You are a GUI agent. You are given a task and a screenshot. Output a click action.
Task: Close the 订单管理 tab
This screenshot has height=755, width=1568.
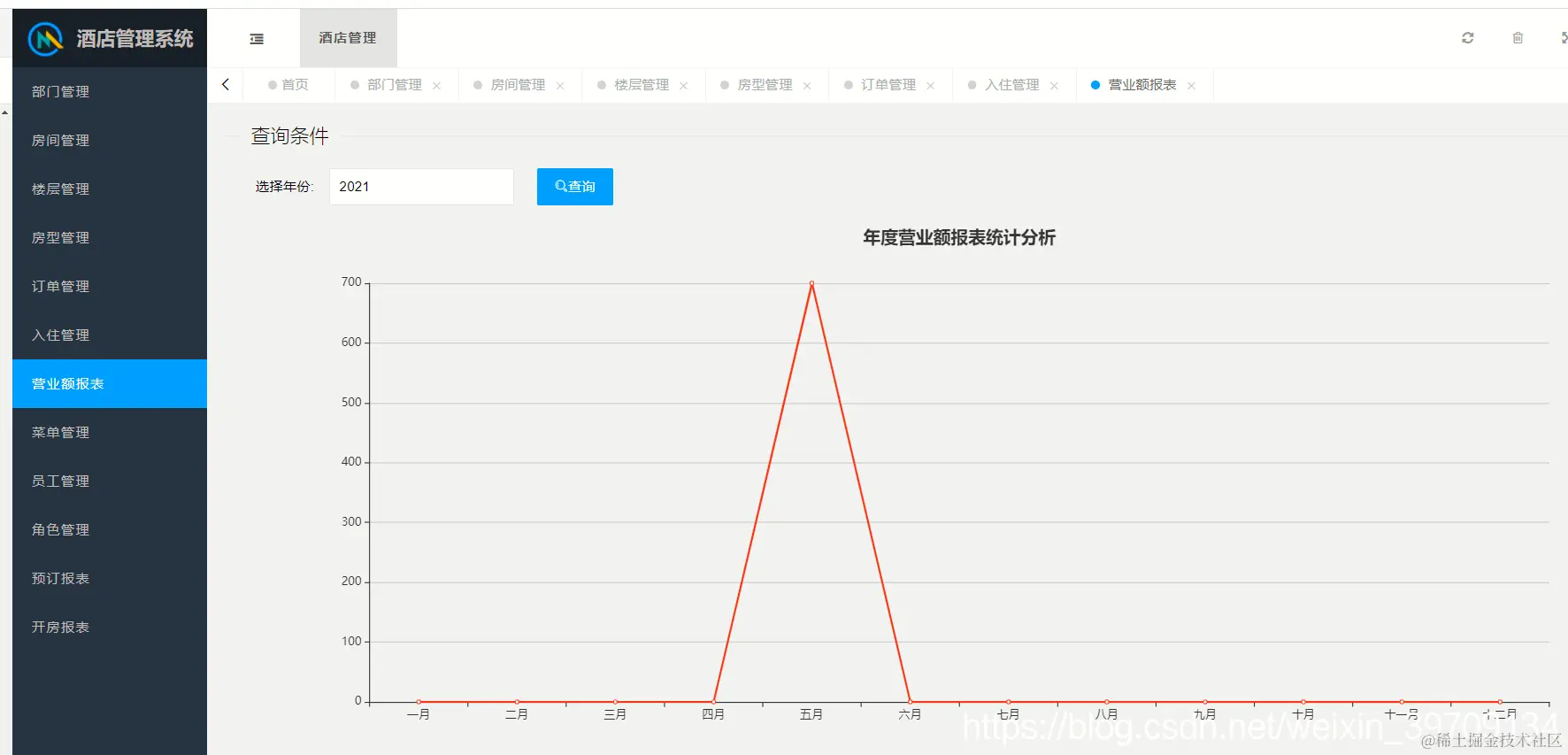pos(930,86)
